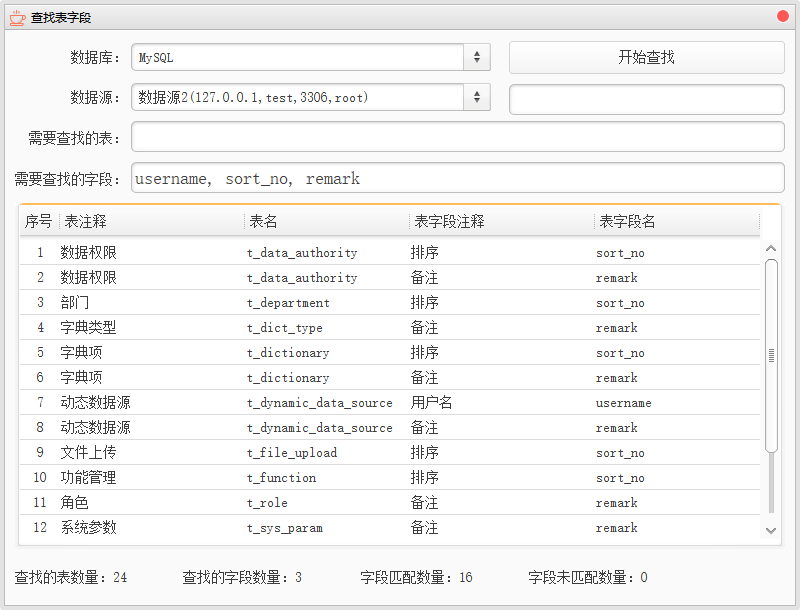This screenshot has height=610, width=800.
Task: Select row 6 字典项 cell
Action: pos(81,377)
